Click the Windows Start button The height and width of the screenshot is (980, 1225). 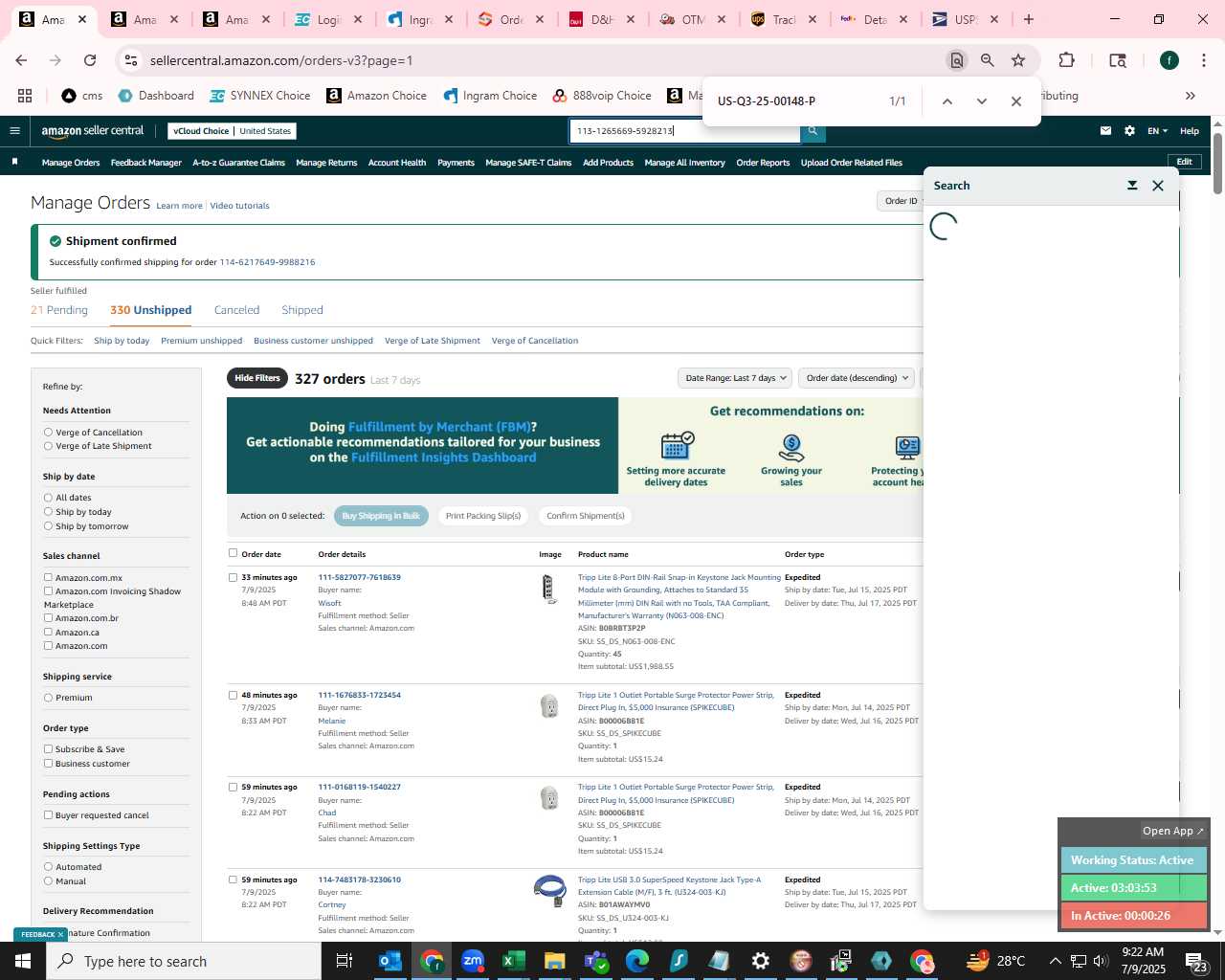coord(23,961)
